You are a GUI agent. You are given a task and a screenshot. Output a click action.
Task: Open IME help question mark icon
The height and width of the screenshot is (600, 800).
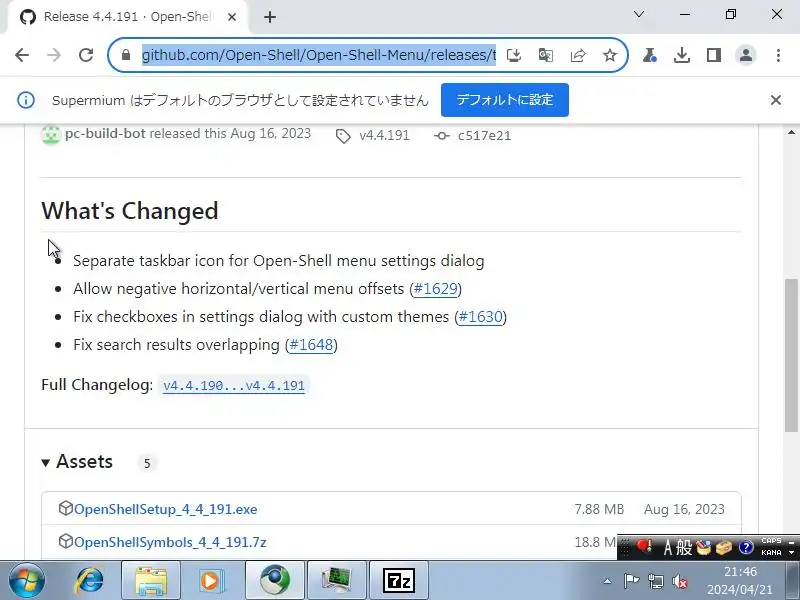(746, 548)
